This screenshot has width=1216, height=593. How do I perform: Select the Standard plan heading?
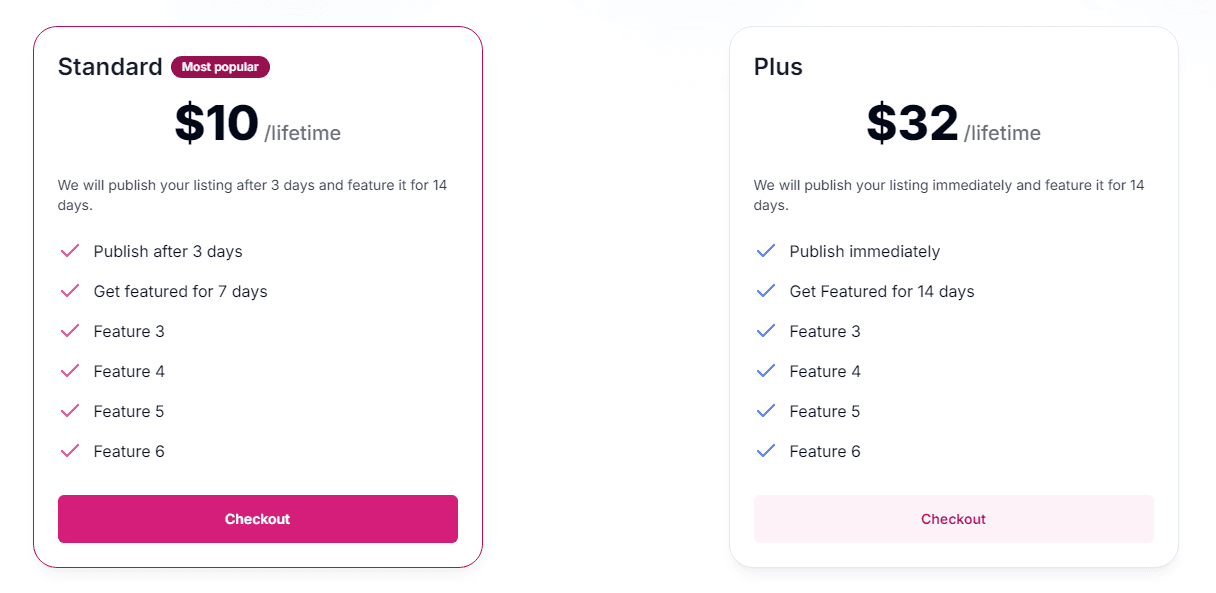[x=110, y=67]
